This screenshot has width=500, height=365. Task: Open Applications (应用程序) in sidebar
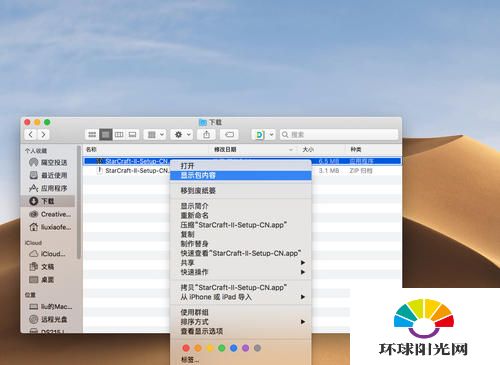click(x=49, y=188)
